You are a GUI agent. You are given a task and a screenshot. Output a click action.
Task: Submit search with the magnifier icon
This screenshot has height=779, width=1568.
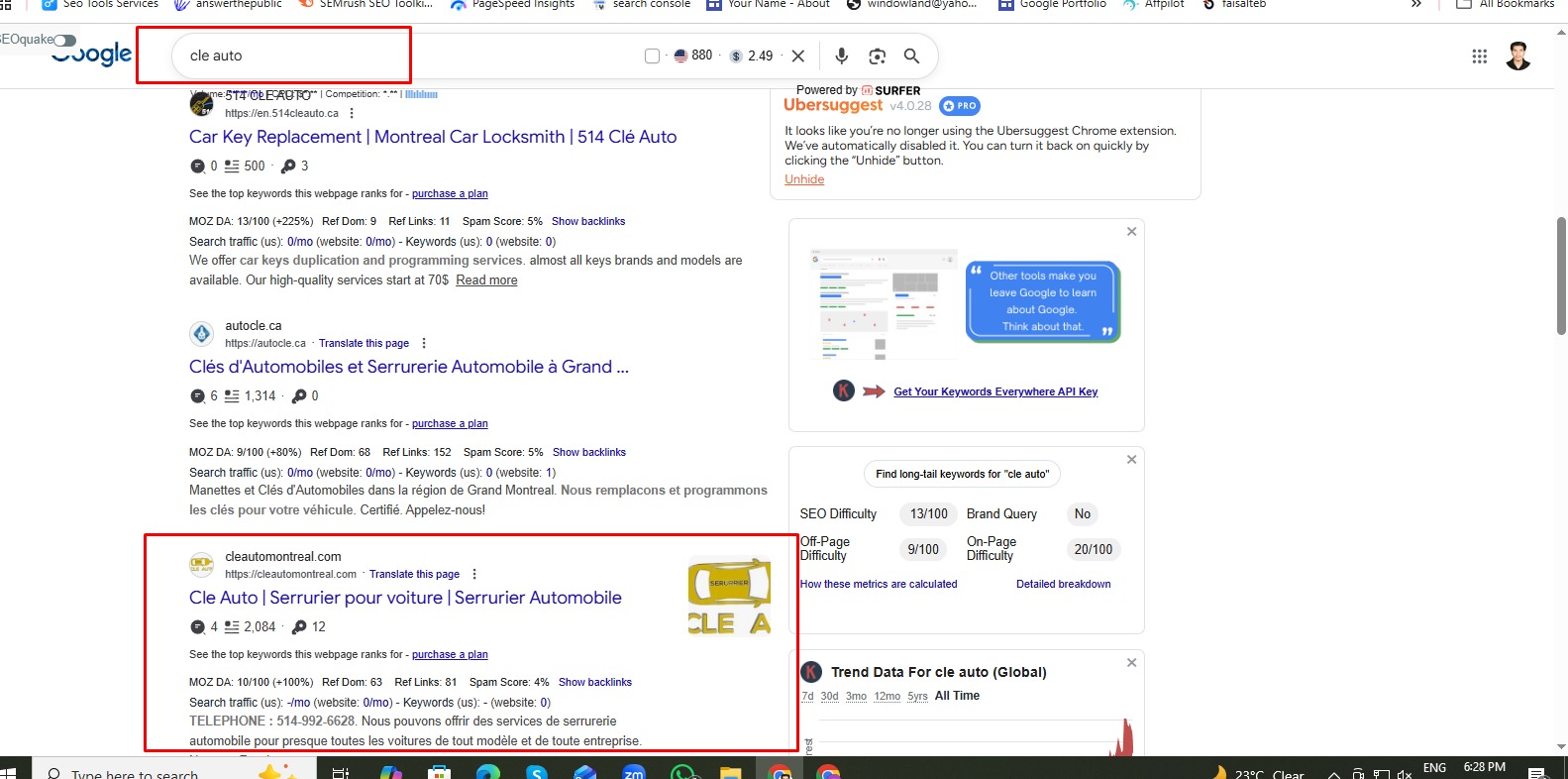click(911, 56)
